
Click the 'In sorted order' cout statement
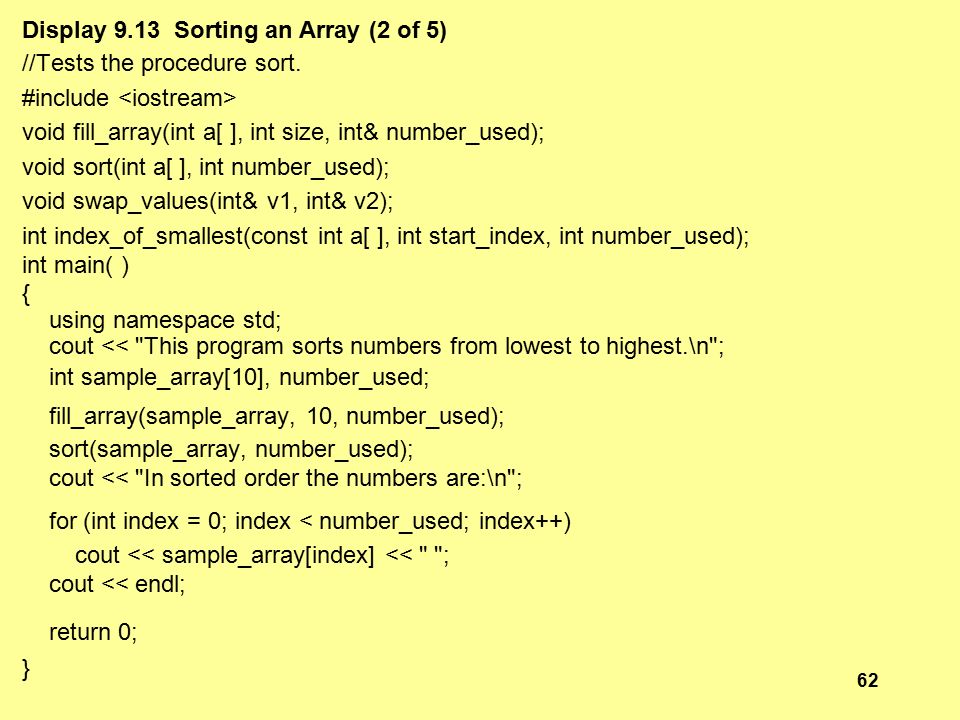coord(286,478)
